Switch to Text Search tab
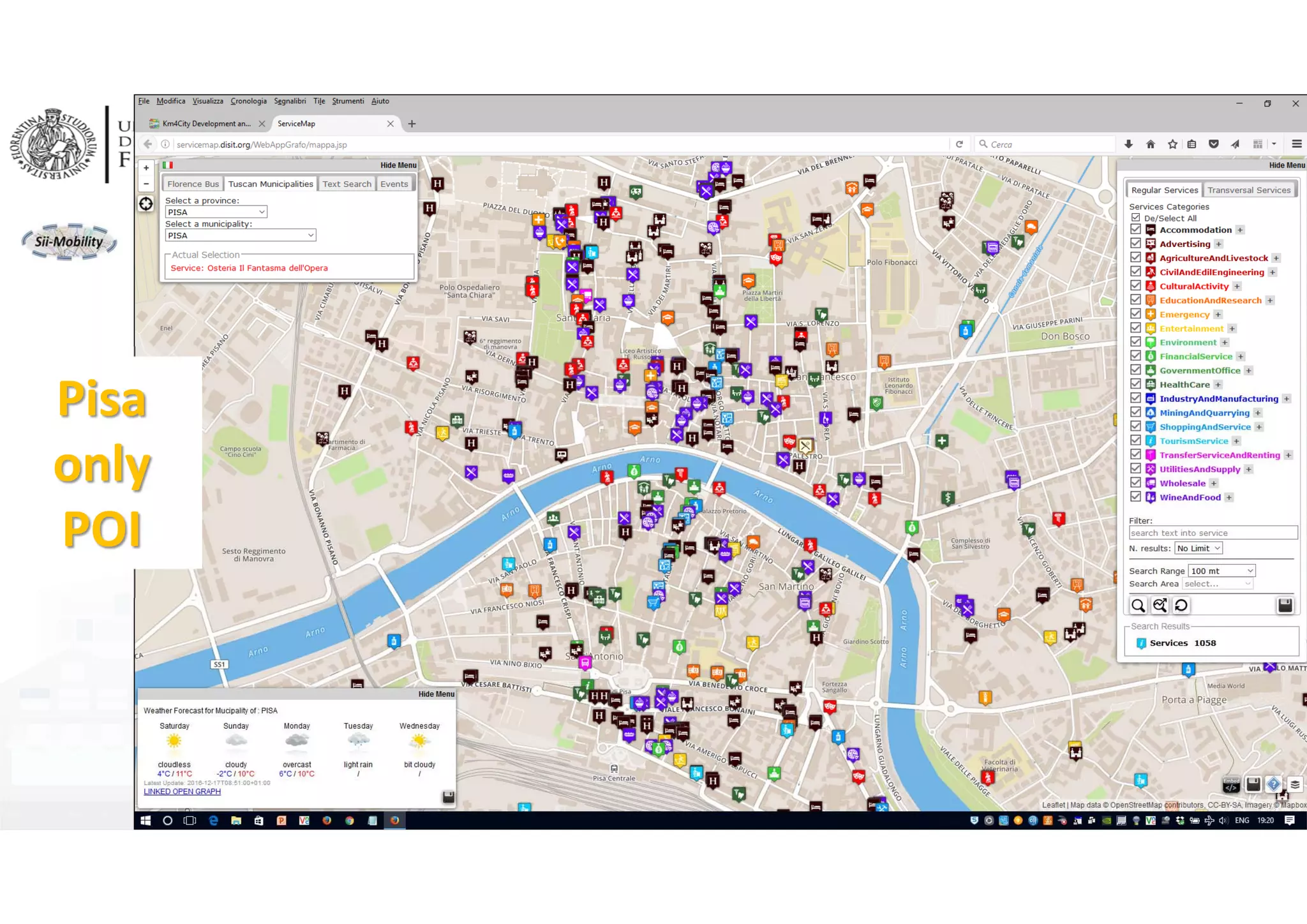This screenshot has height=924, width=1307. pyautogui.click(x=347, y=184)
